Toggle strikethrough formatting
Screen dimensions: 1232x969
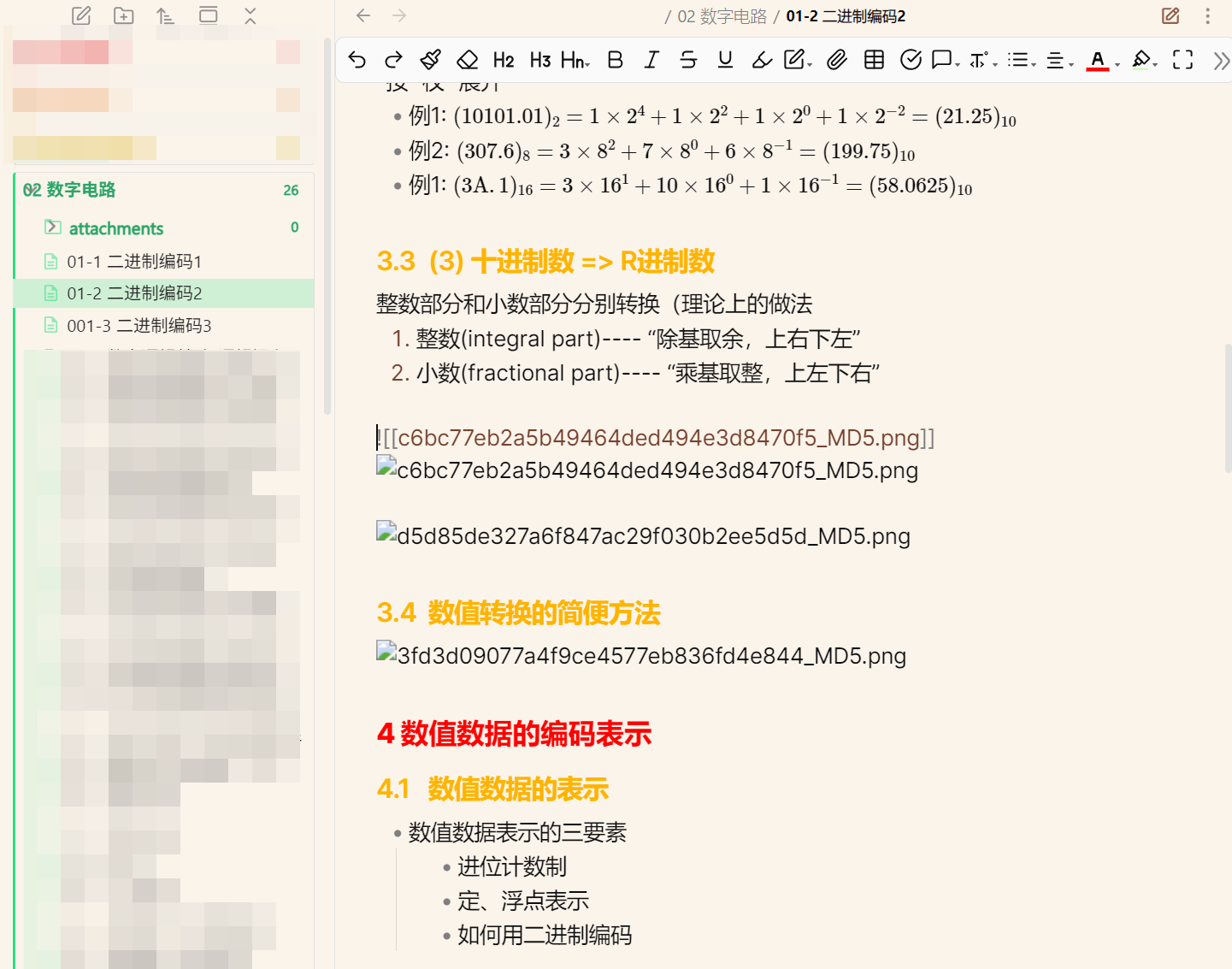point(688,60)
